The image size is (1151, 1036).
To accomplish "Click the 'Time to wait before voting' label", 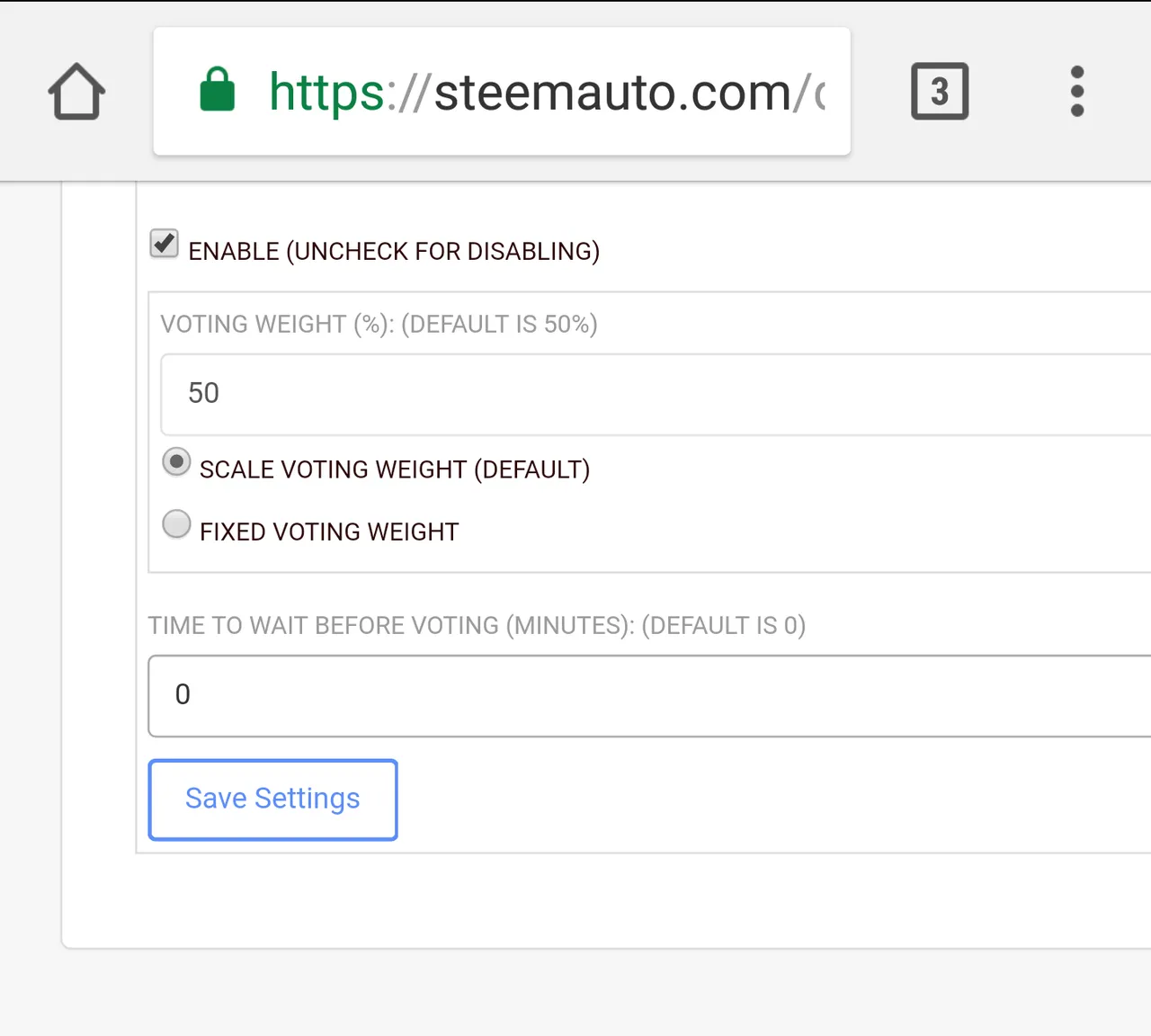I will [477, 625].
